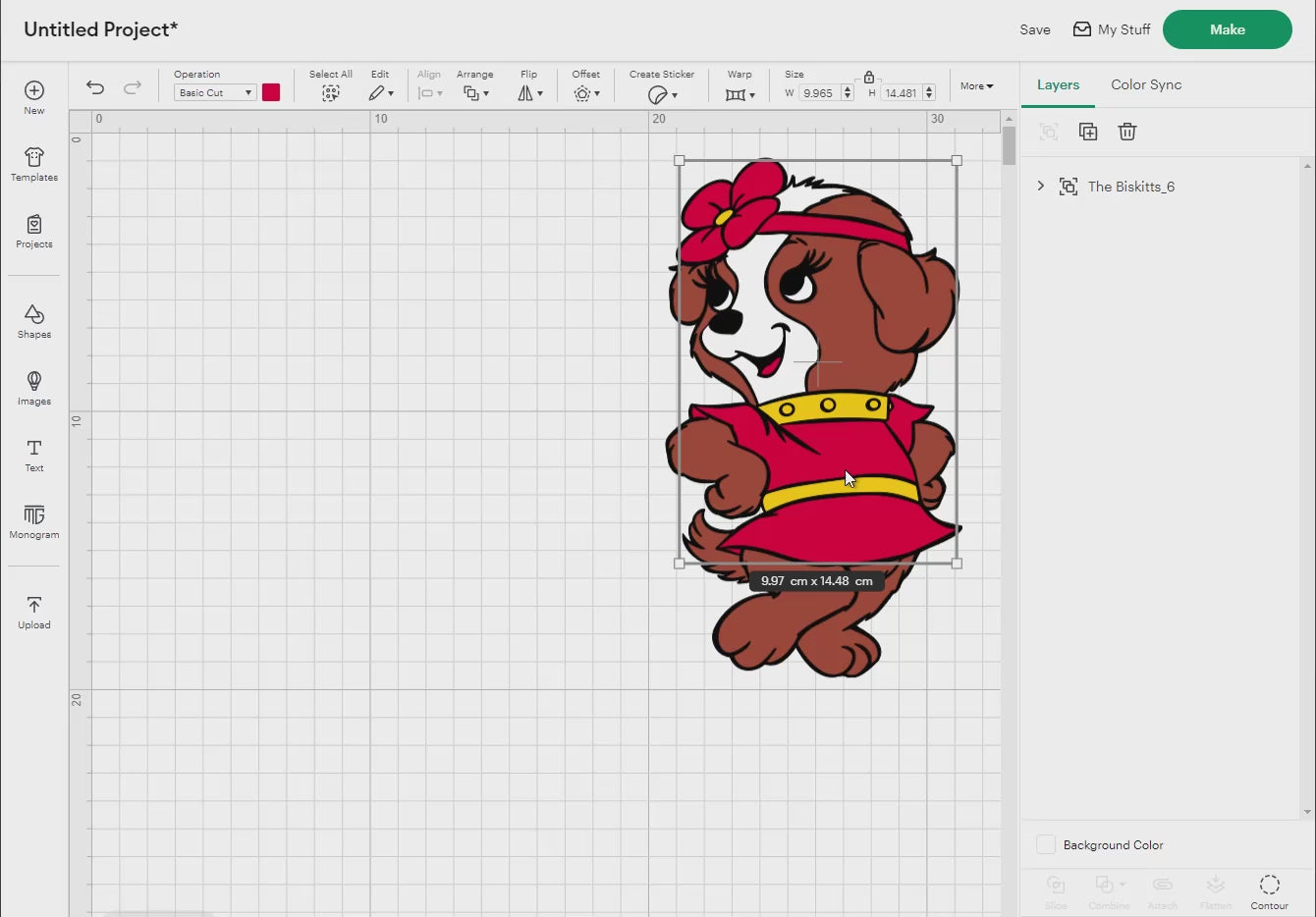Screen dimensions: 1316x917
Task: Click the Undo arrow icon
Action: (95, 87)
